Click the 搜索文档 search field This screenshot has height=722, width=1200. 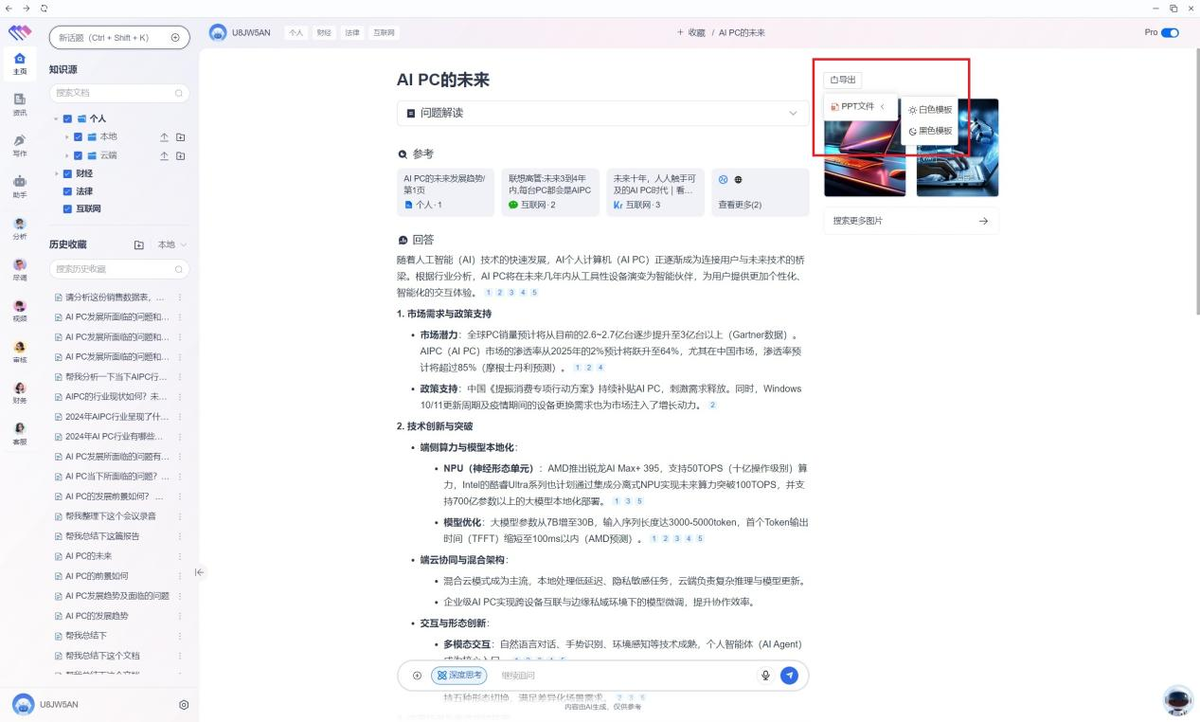click(x=119, y=93)
